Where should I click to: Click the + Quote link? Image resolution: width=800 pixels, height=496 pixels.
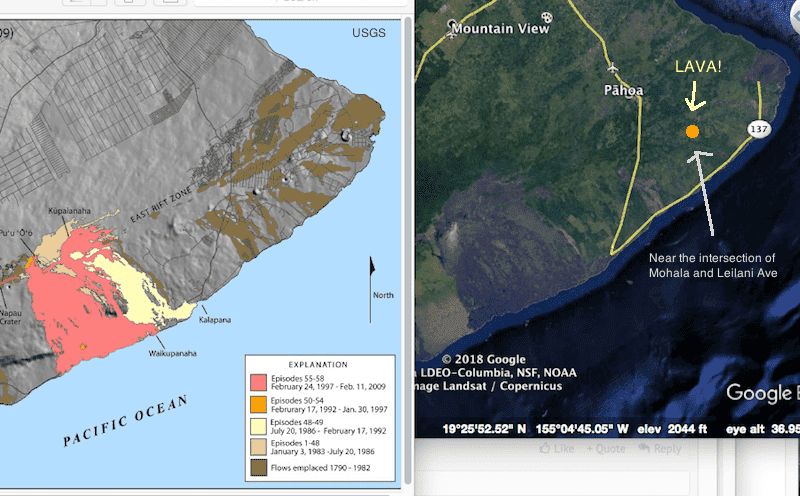pos(606,449)
